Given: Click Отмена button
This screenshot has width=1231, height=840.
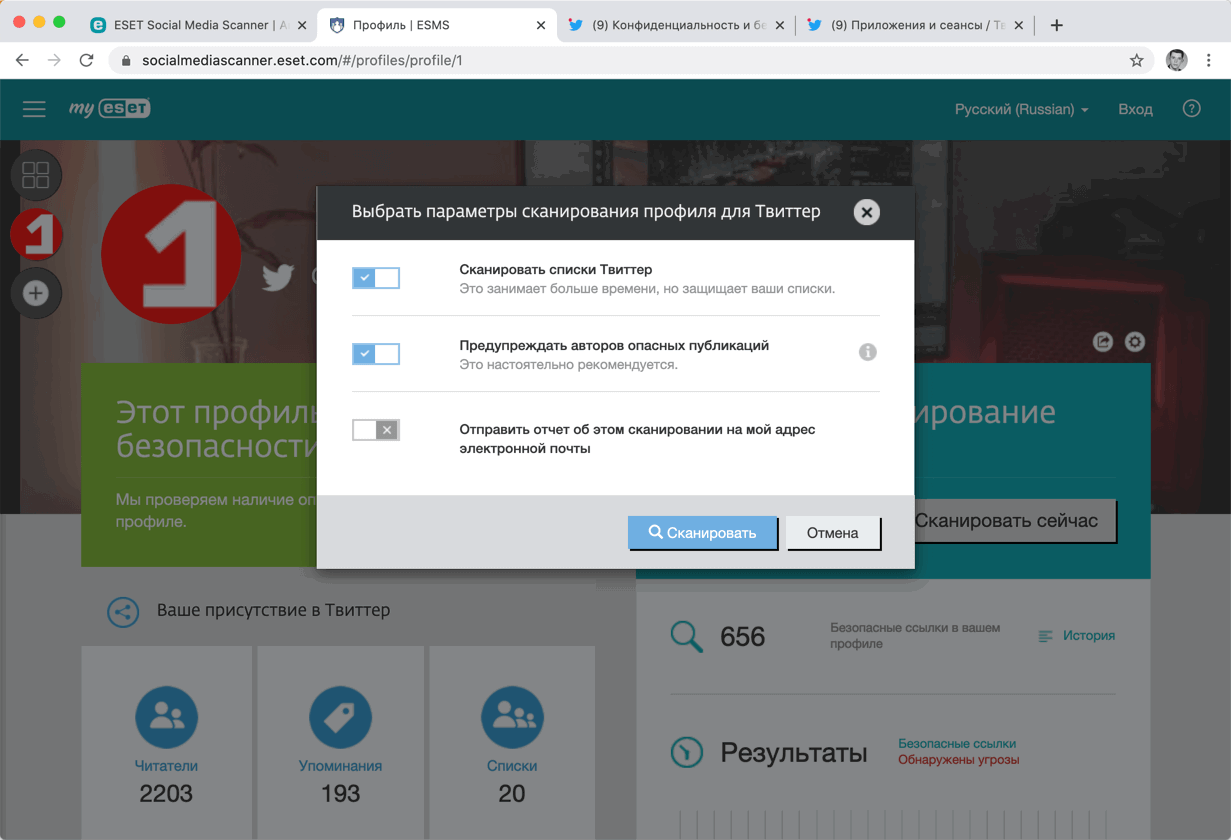Looking at the screenshot, I should click(833, 533).
